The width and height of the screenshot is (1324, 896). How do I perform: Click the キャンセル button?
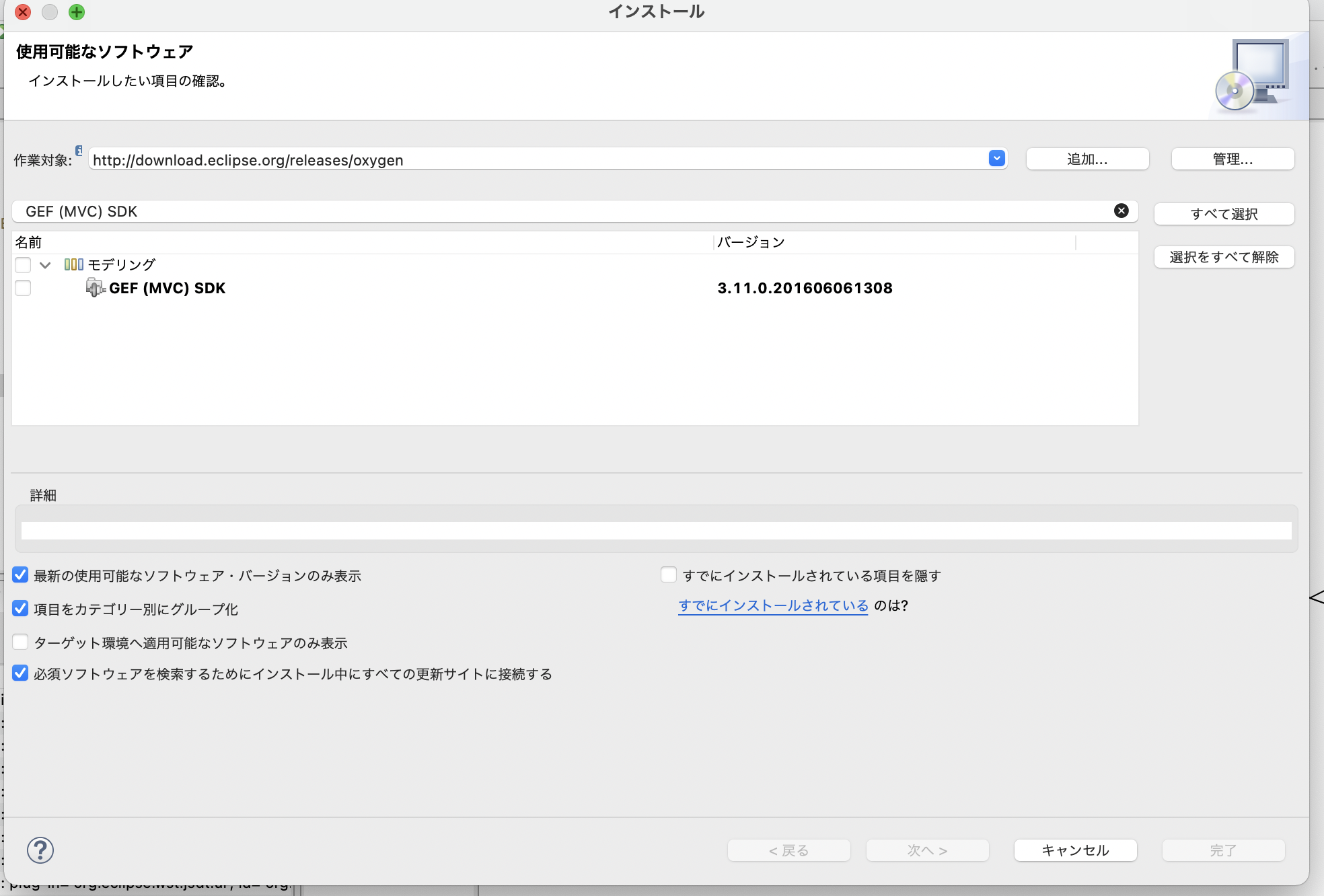click(x=1074, y=850)
